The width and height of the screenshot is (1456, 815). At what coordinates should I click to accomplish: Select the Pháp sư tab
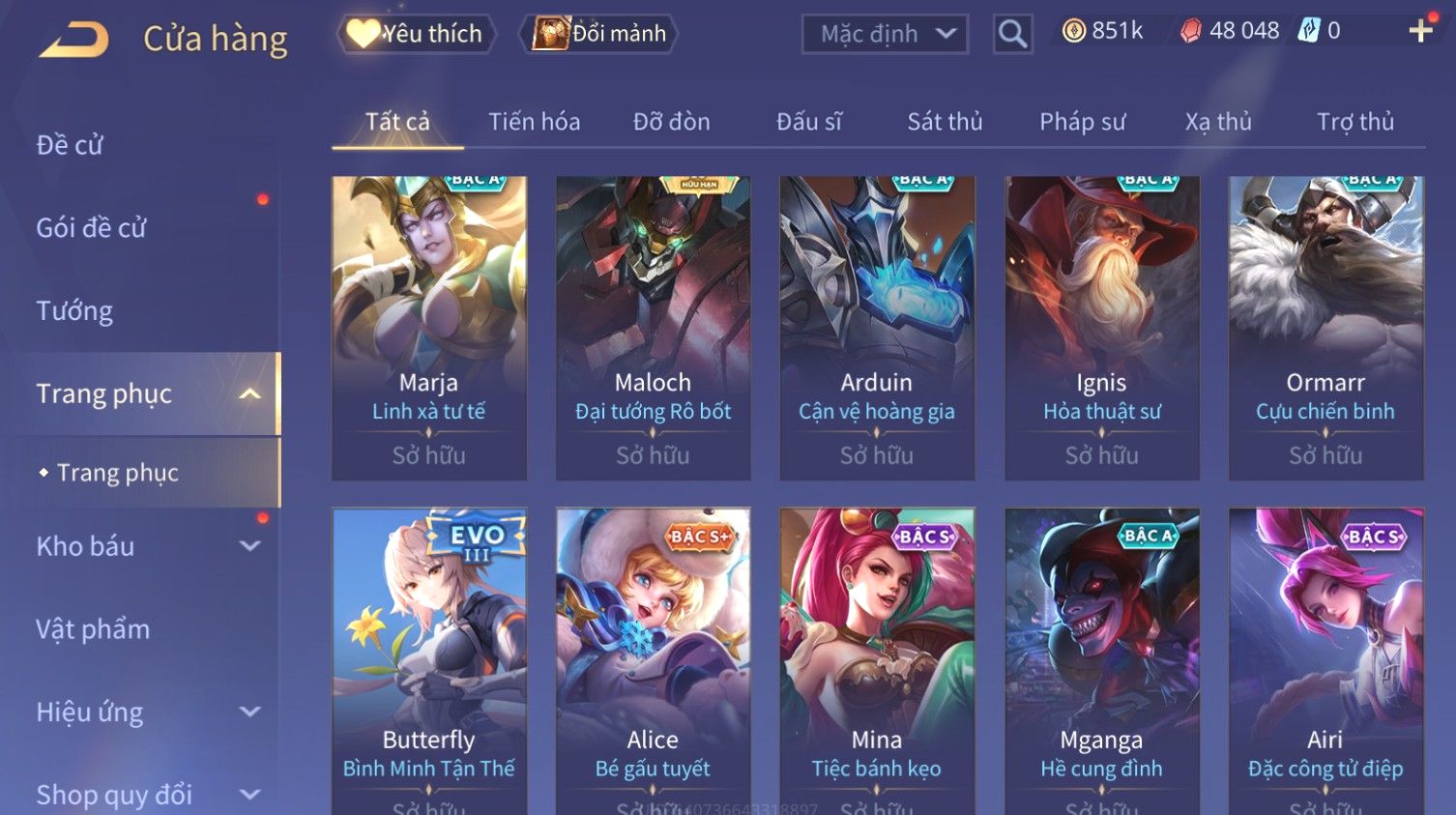[x=1083, y=122]
